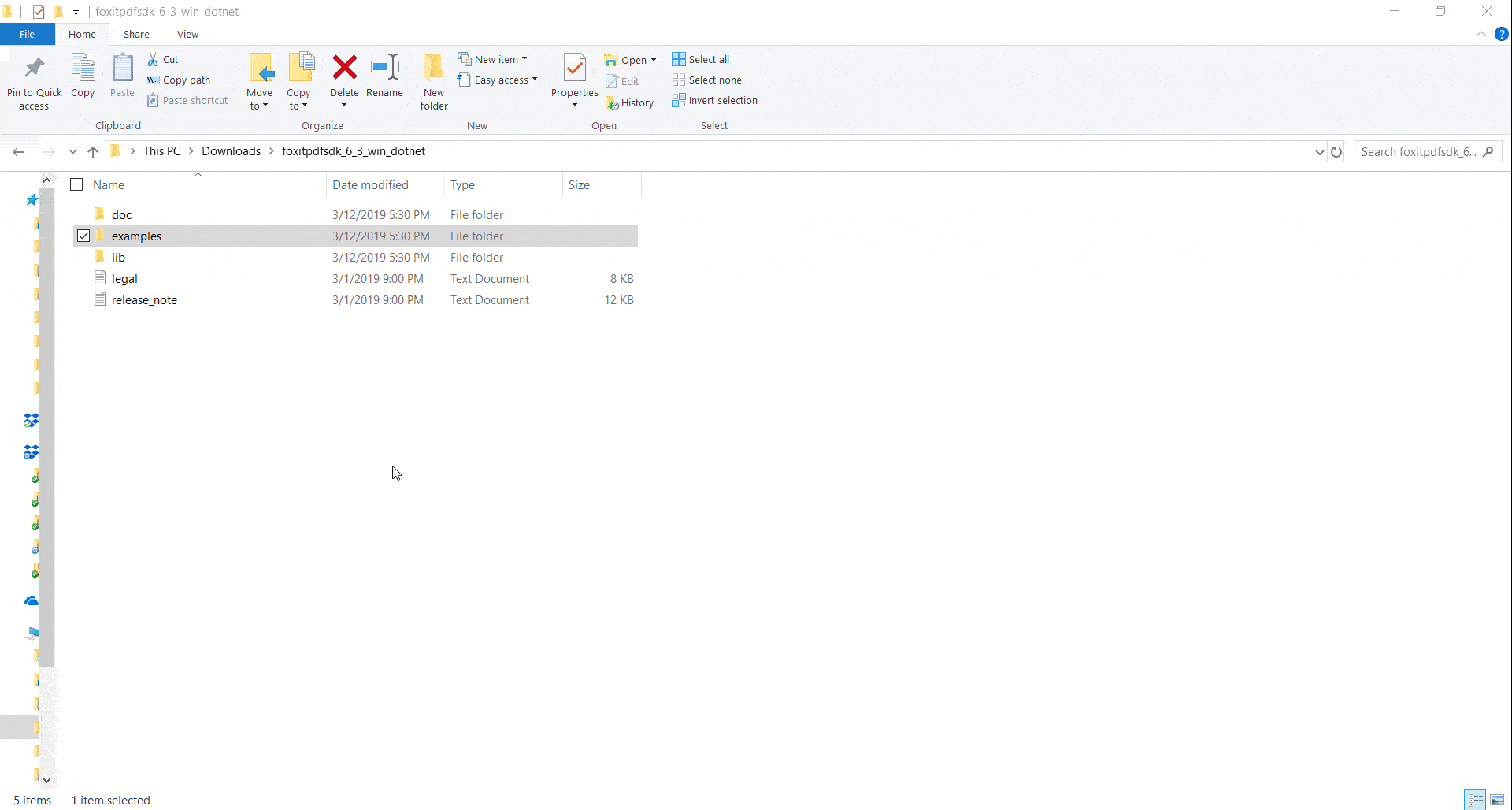Expand the address bar history dropdown
Image resolution: width=1512 pixels, height=810 pixels.
[x=1319, y=152]
